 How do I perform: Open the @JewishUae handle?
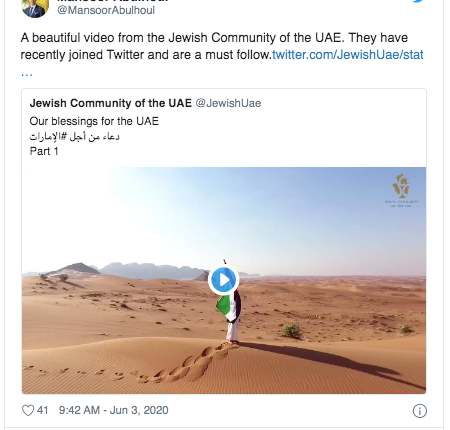click(x=228, y=103)
